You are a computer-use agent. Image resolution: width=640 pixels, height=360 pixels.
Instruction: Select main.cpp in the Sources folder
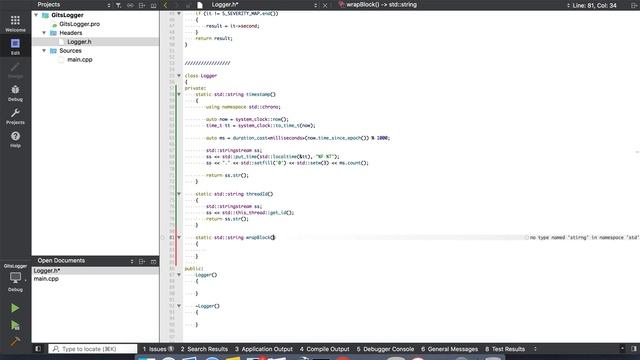(x=80, y=60)
